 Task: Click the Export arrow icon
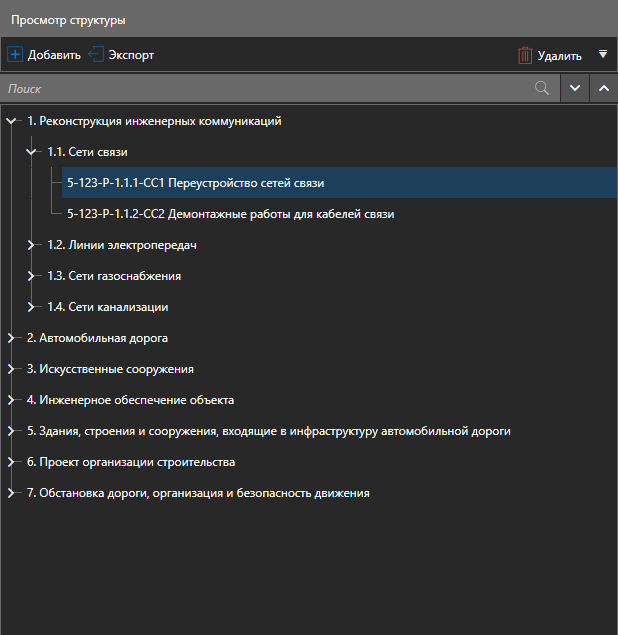[x=96, y=55]
